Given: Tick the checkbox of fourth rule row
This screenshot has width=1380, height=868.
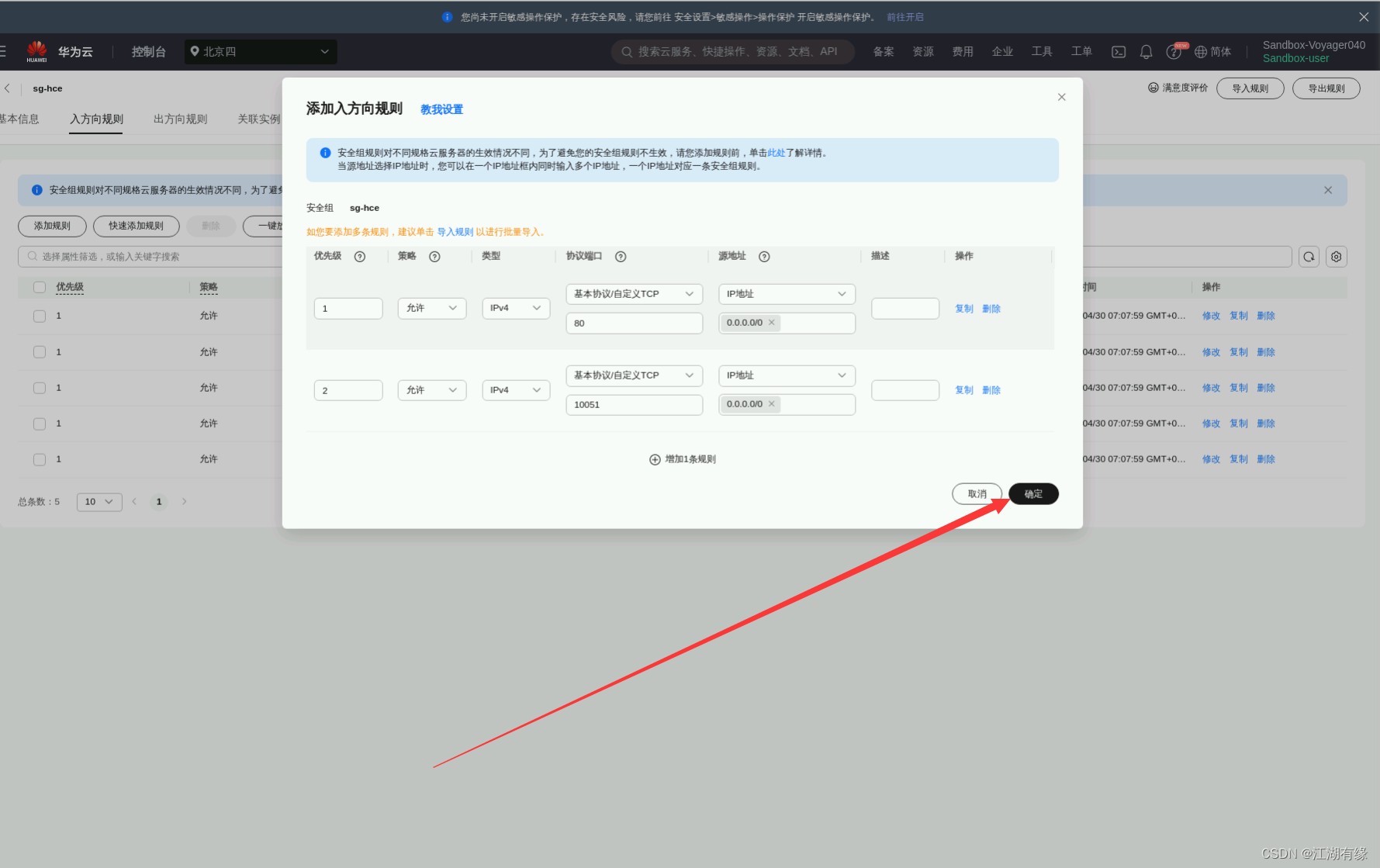Looking at the screenshot, I should click(x=40, y=424).
